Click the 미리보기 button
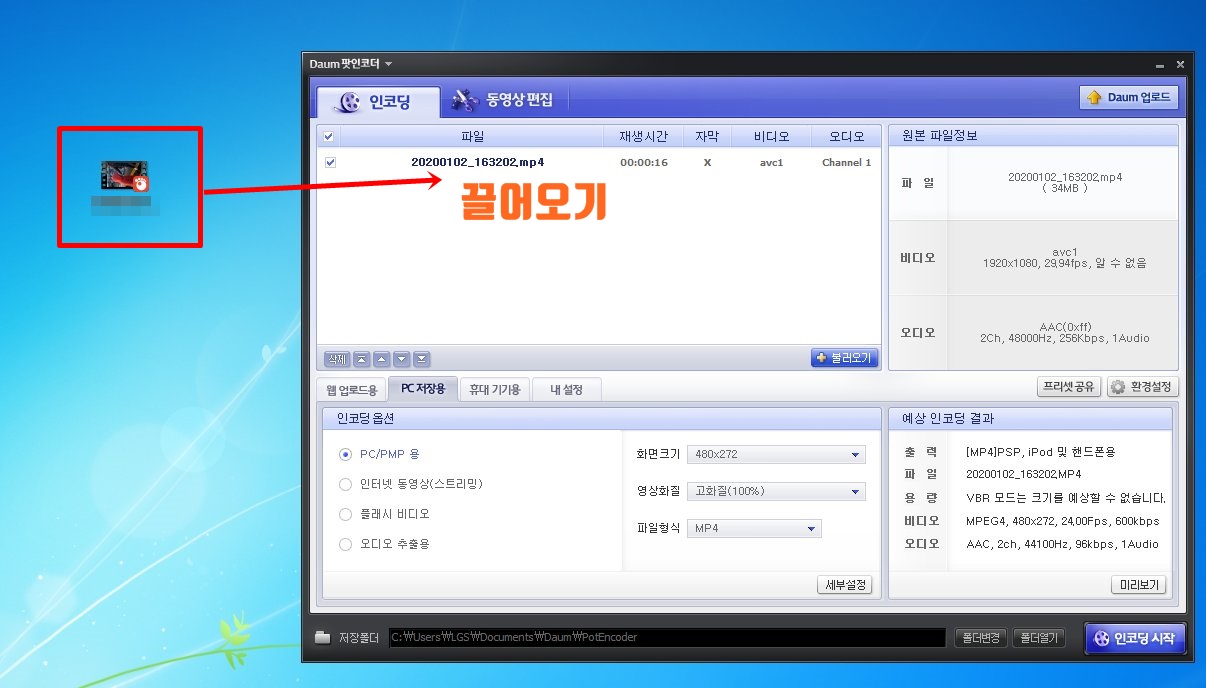The height and width of the screenshot is (688, 1206). point(1139,585)
